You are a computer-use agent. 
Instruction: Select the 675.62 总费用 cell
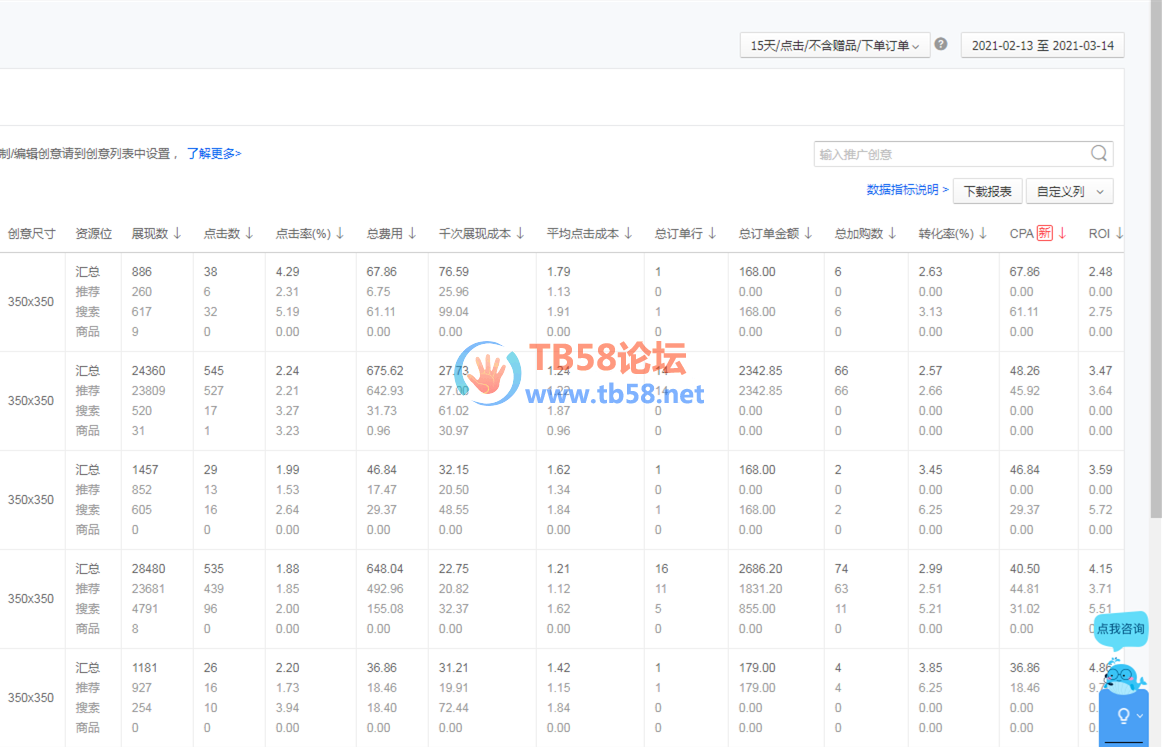click(x=385, y=371)
